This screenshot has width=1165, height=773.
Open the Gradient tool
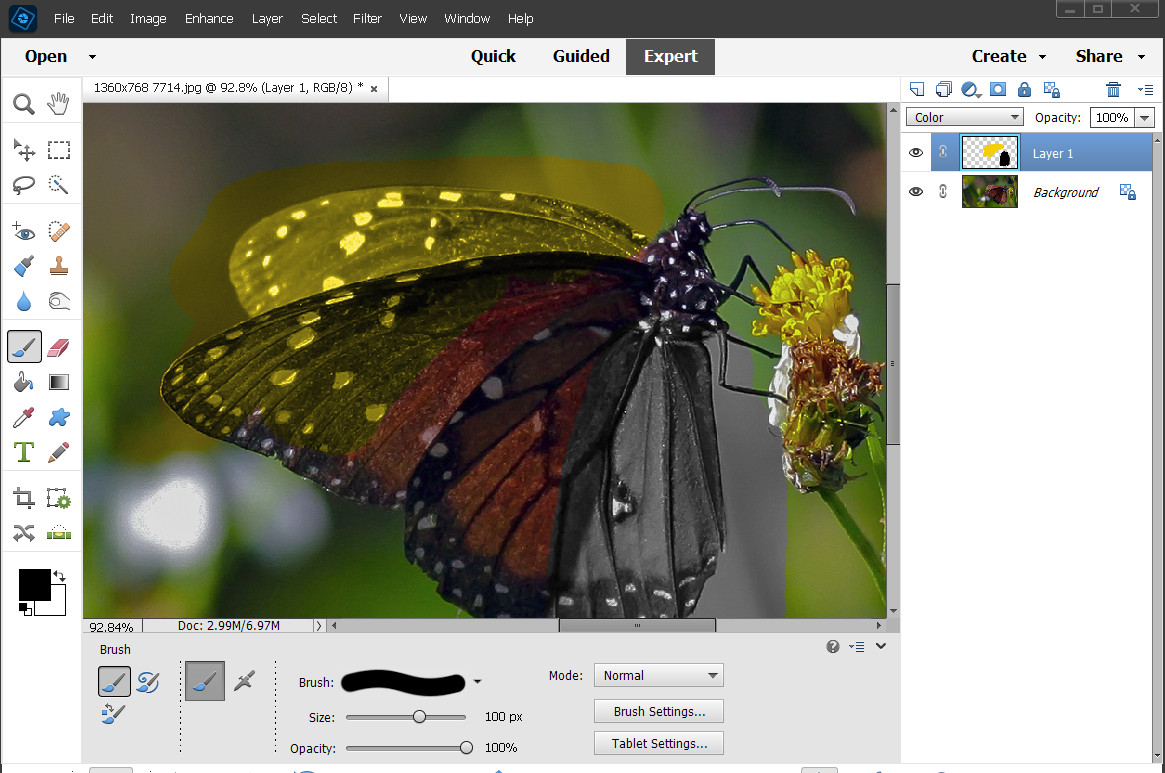pos(58,381)
